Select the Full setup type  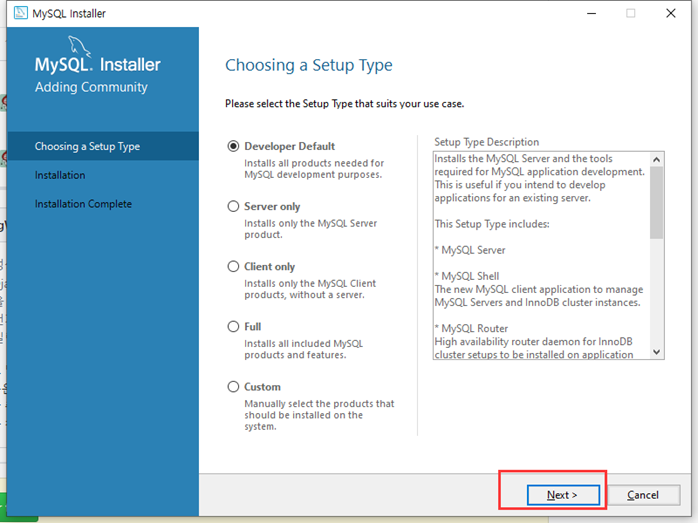[x=233, y=326]
